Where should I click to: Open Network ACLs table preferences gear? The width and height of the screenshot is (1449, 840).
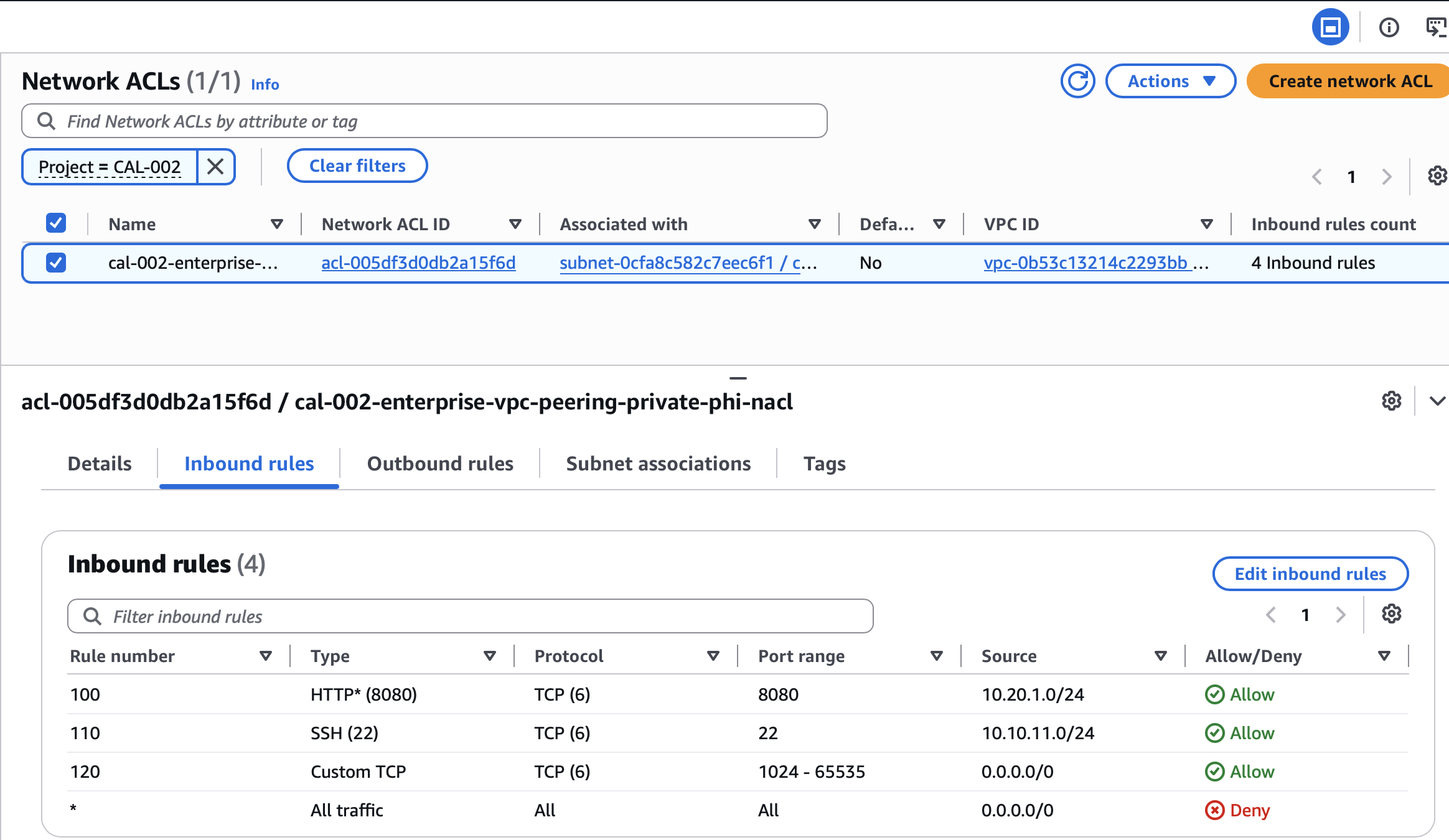click(x=1437, y=176)
